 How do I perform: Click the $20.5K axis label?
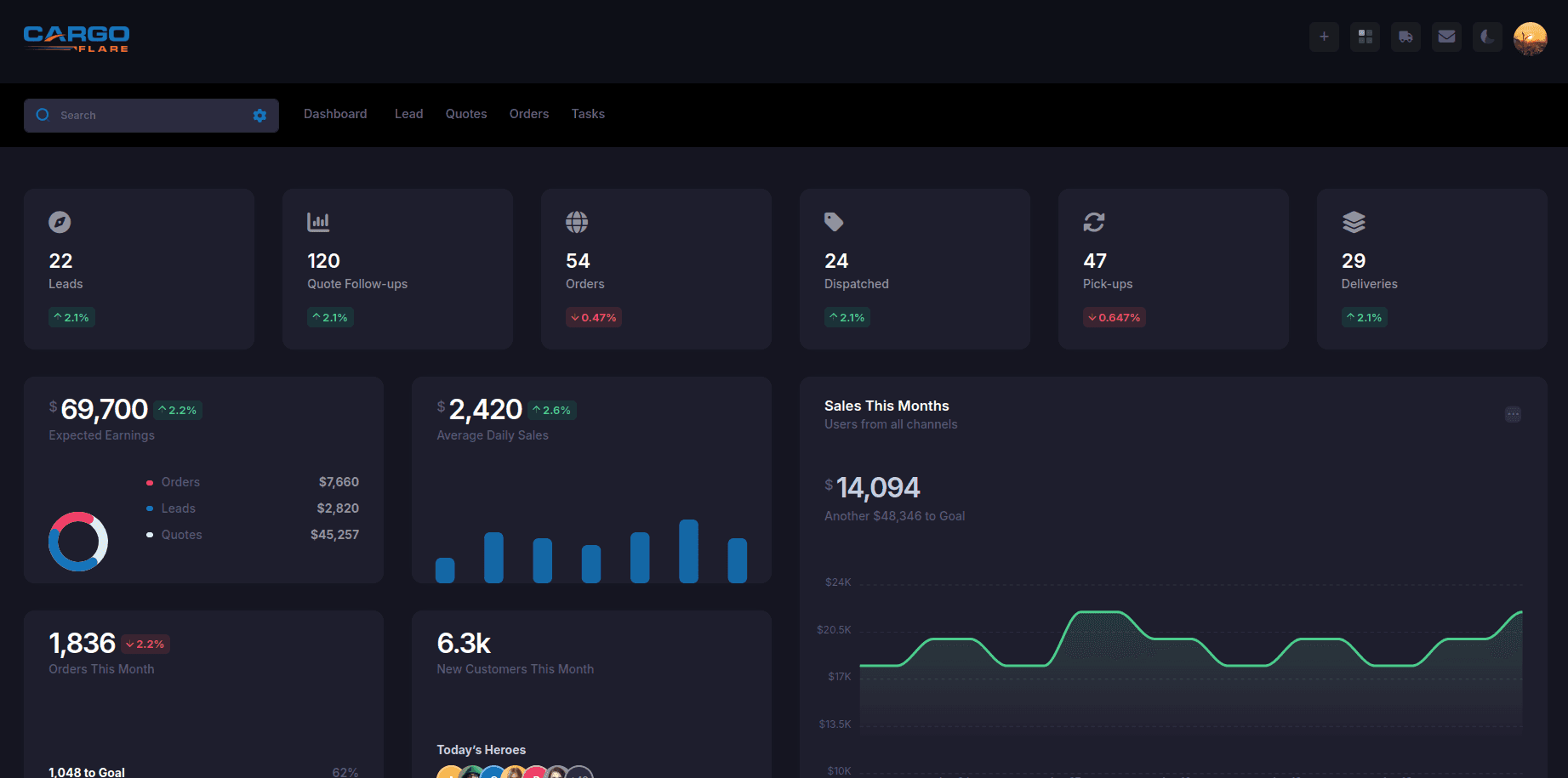[834, 630]
